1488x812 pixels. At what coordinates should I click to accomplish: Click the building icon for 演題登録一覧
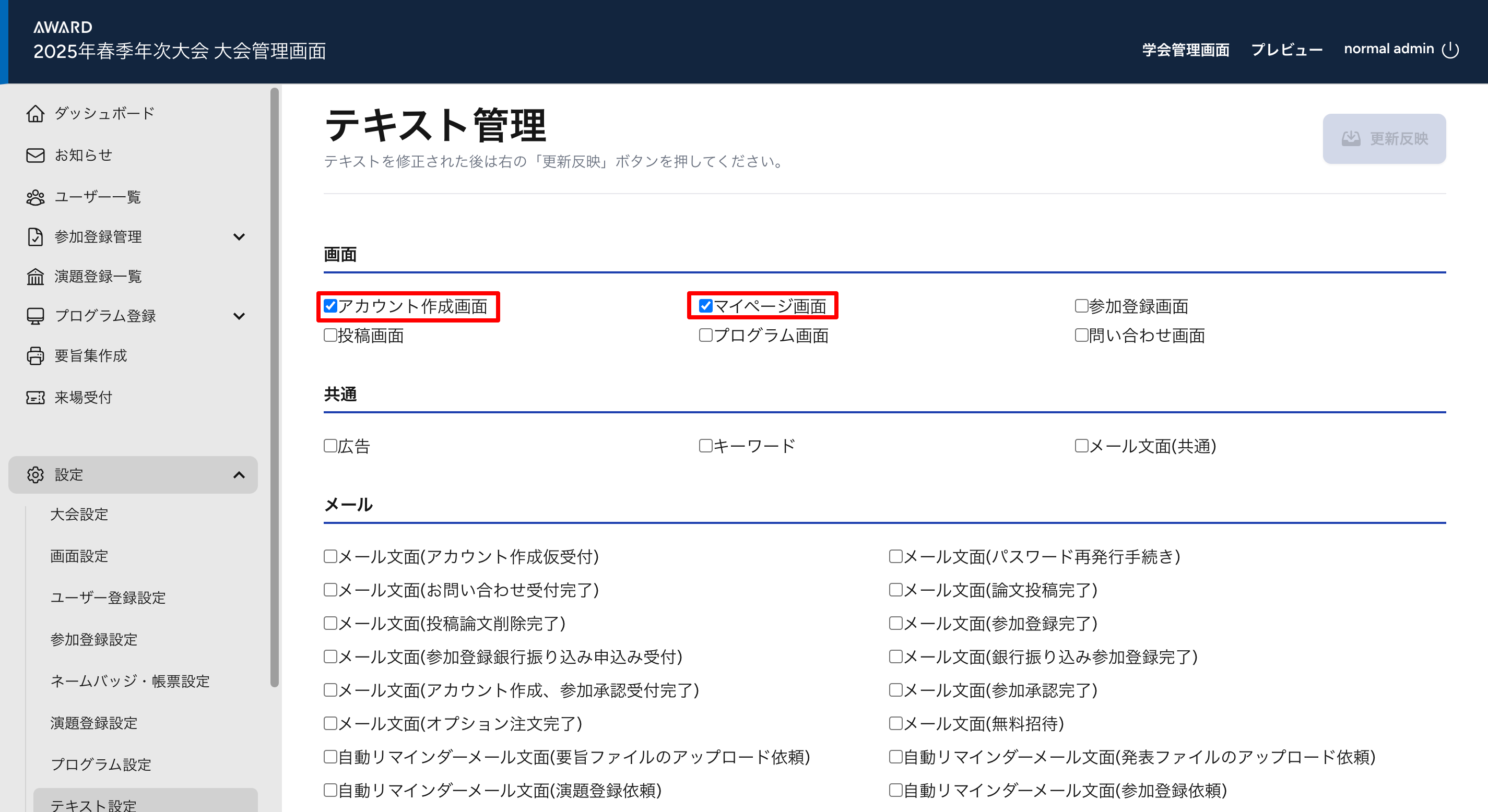35,277
